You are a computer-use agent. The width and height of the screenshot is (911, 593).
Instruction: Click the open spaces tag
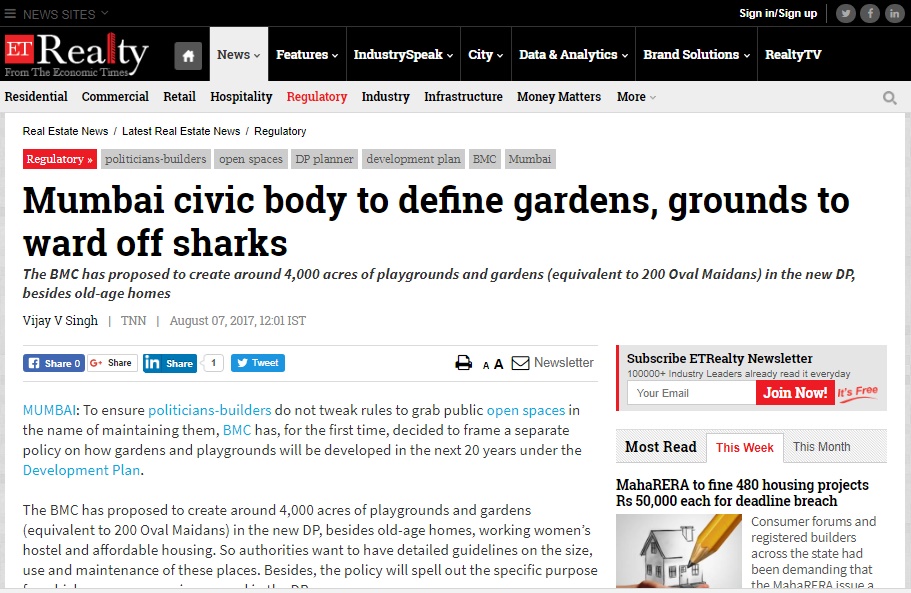251,159
